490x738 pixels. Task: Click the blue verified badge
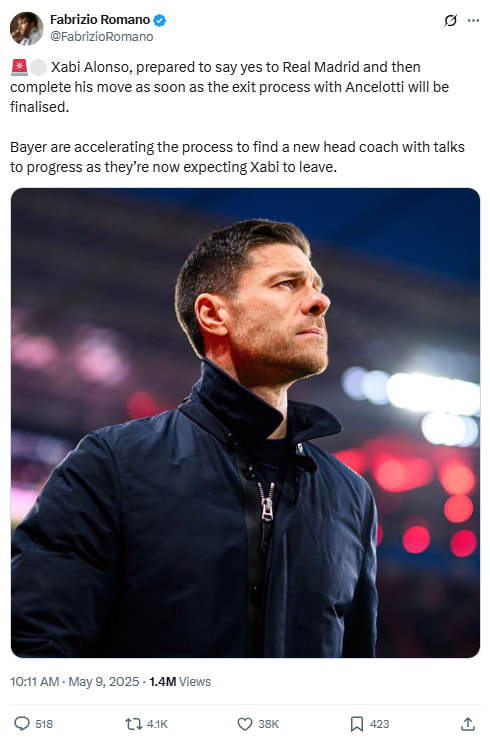(160, 20)
